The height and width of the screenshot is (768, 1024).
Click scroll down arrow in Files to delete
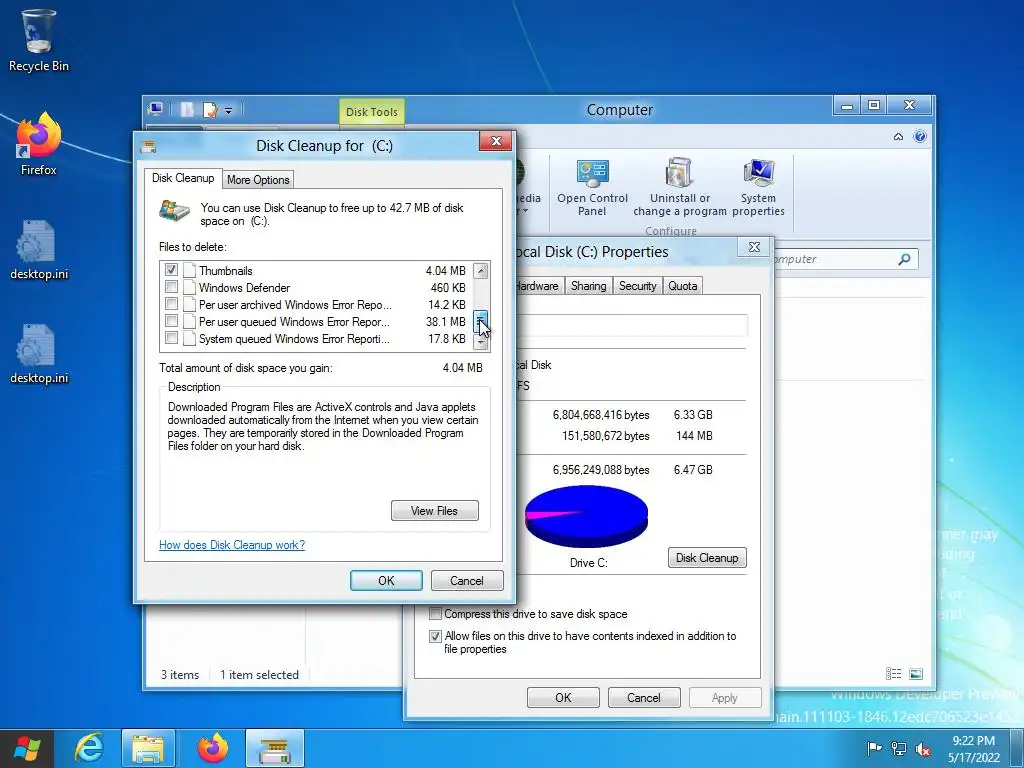(x=481, y=342)
